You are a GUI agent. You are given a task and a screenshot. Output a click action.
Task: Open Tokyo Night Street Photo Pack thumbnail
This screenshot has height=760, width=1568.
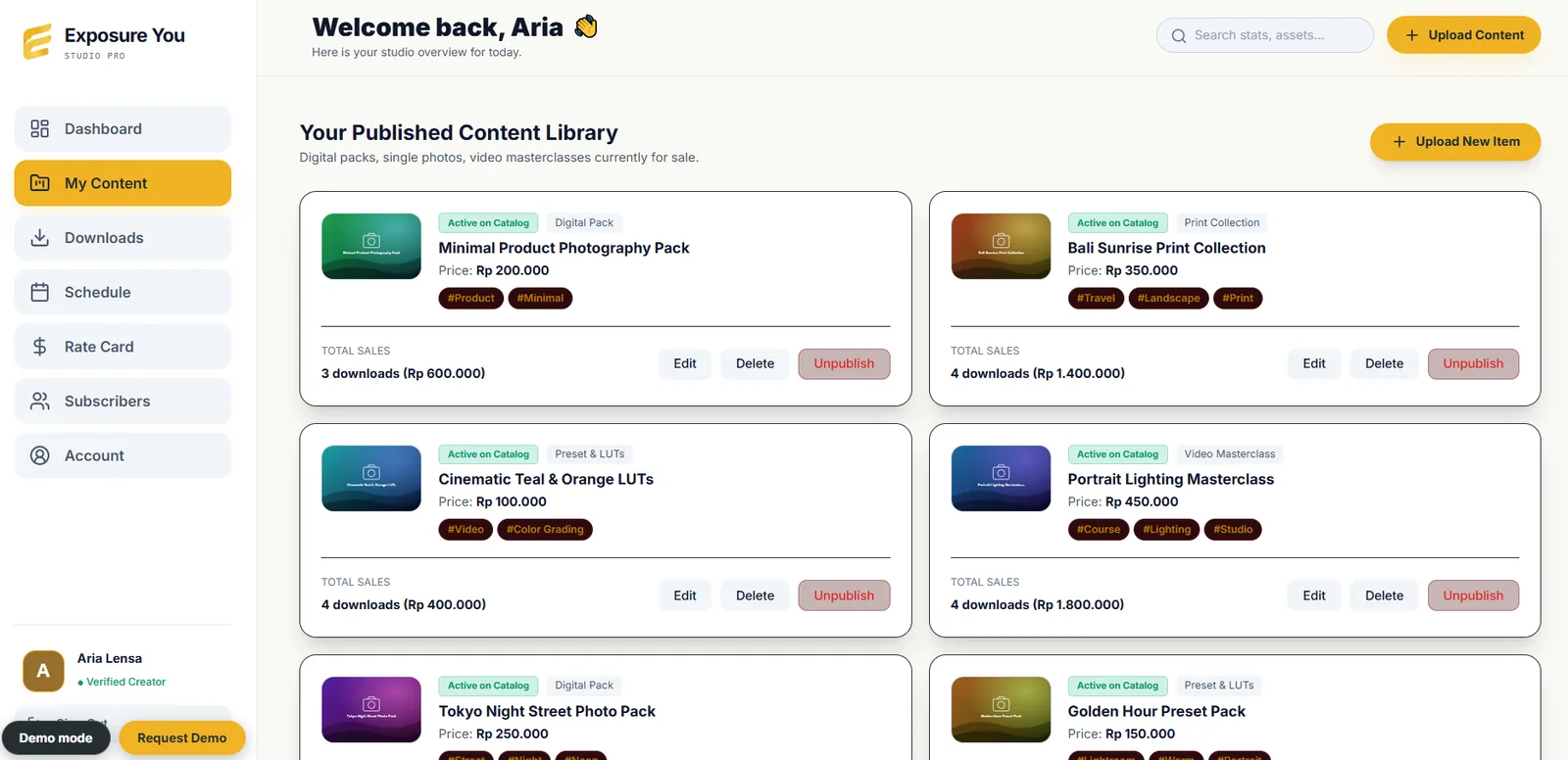click(371, 709)
